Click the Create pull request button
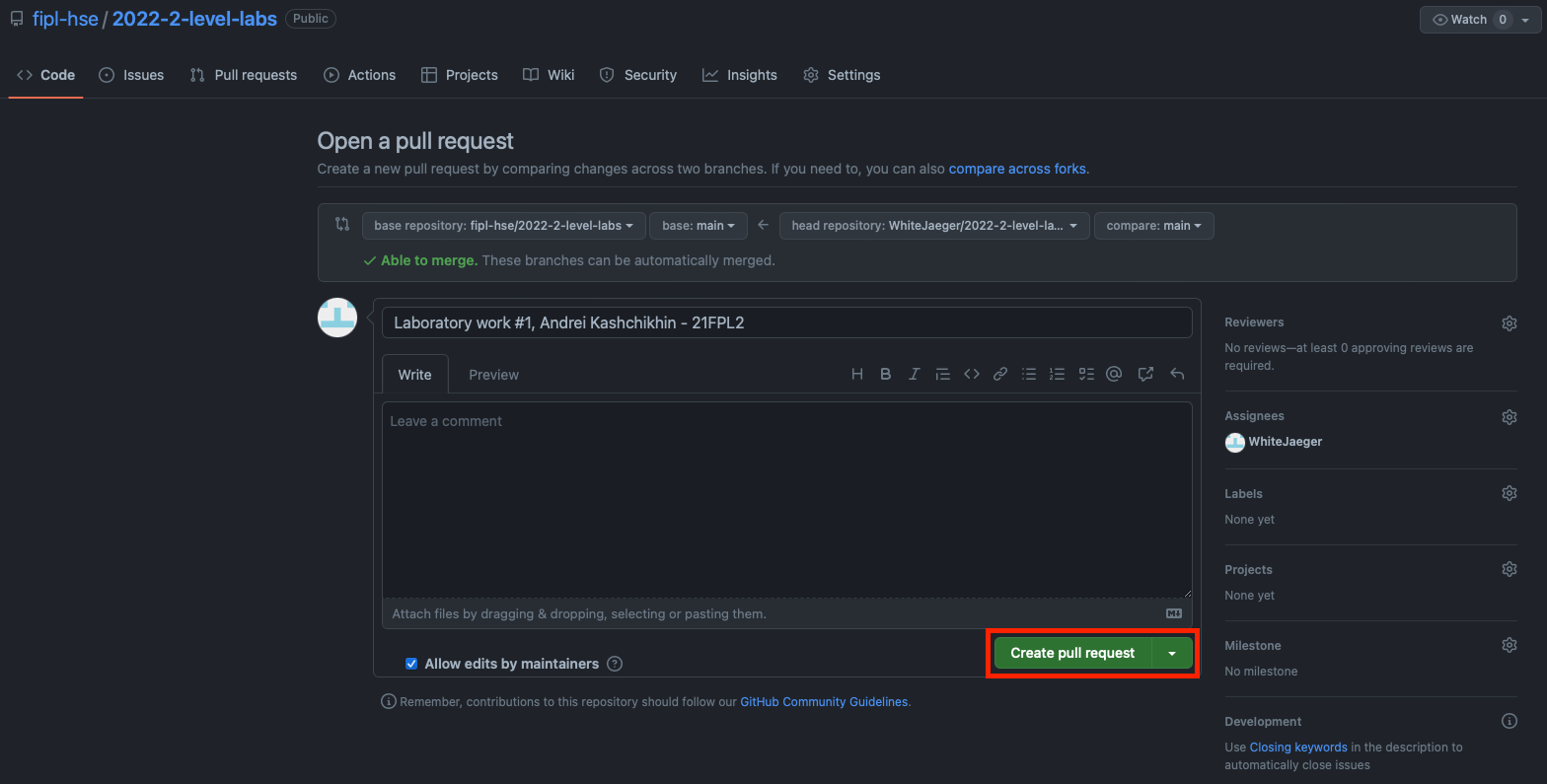 [1072, 653]
